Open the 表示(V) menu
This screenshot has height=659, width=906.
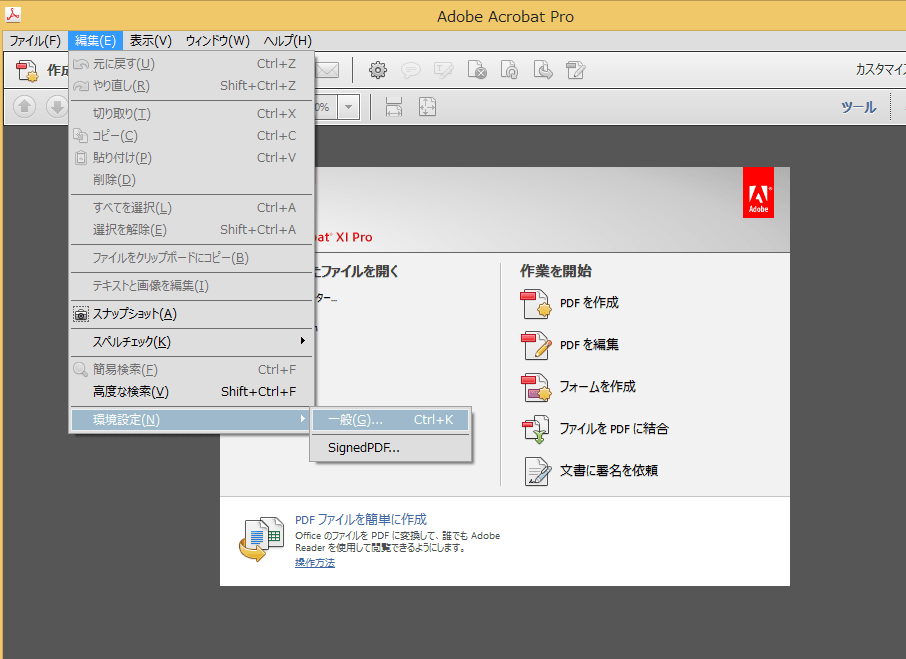point(150,40)
